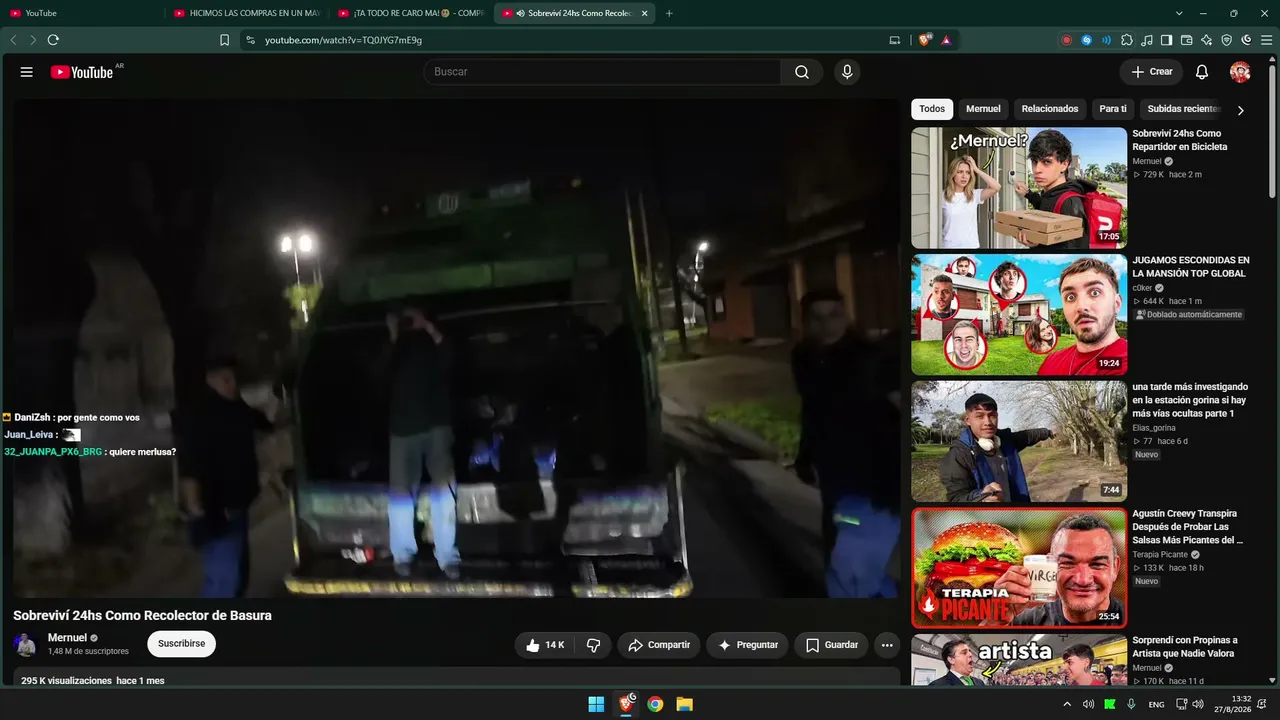Screen dimensions: 1280x720
Task: Show more filter chips with the arrow
Action: click(1241, 110)
